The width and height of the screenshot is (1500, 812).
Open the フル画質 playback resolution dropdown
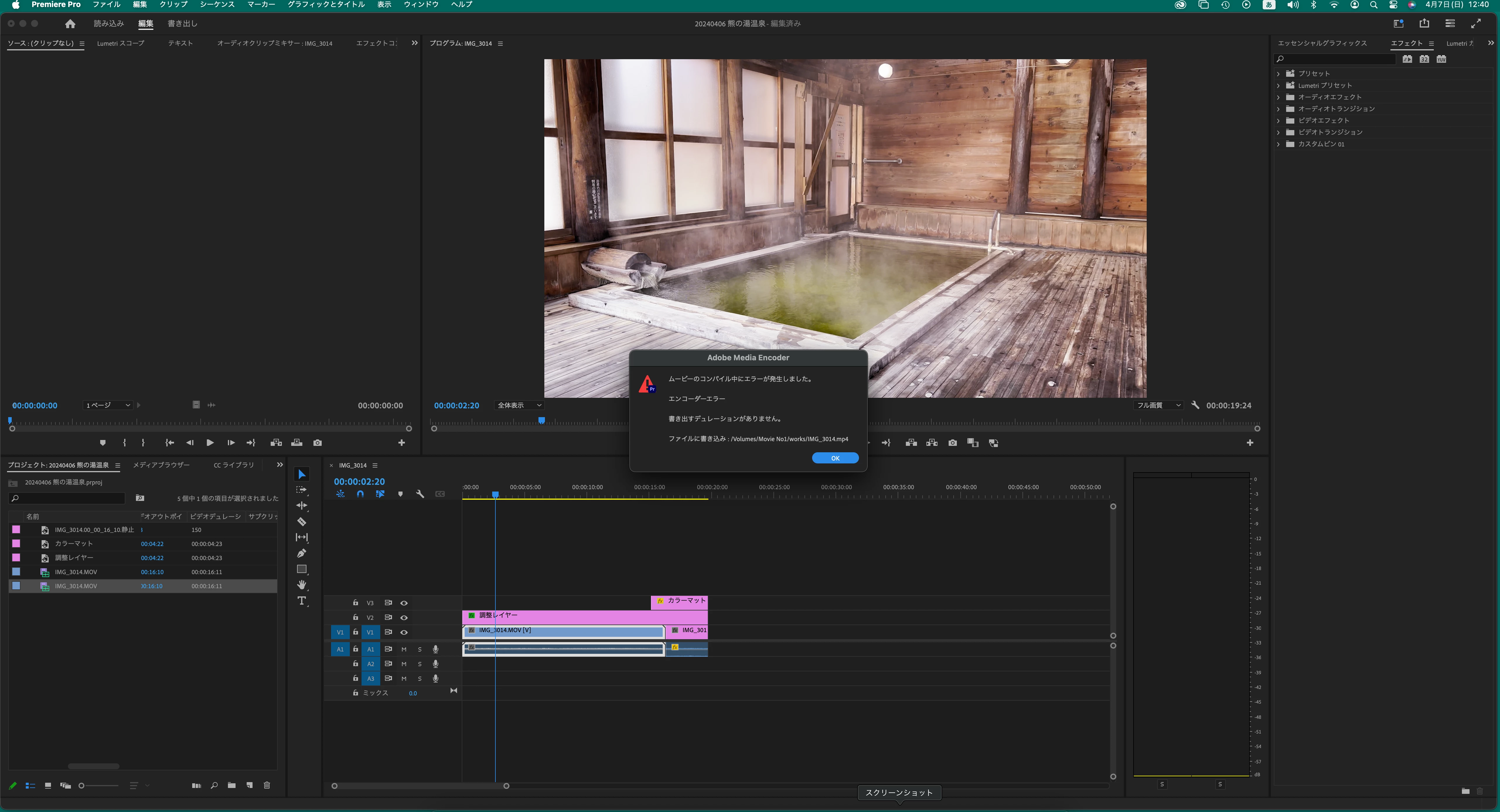click(x=1158, y=405)
